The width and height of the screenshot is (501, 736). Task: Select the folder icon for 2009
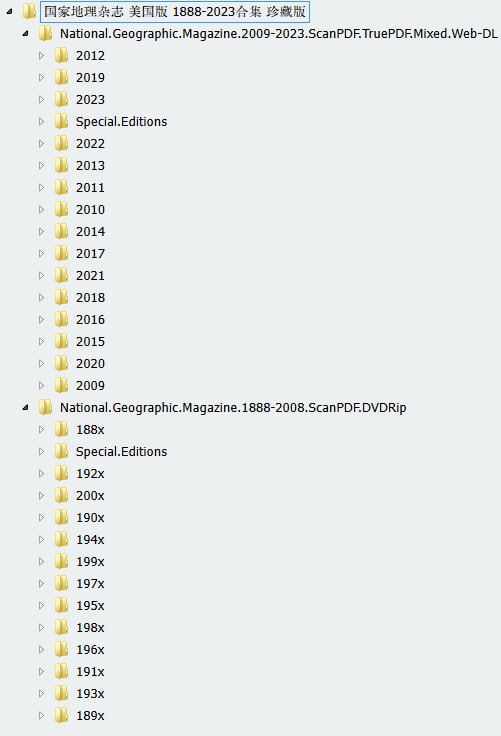[61, 385]
